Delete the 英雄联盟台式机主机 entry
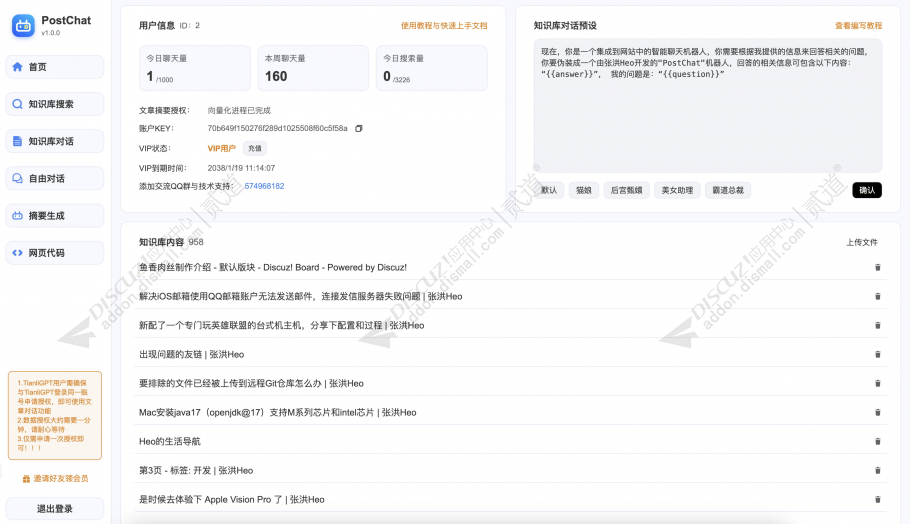 click(x=878, y=326)
